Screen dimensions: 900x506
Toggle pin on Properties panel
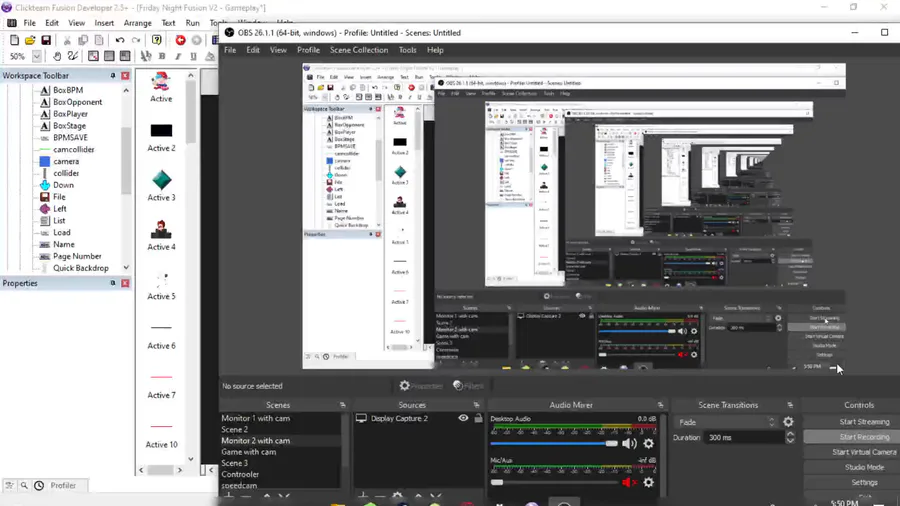tap(112, 283)
